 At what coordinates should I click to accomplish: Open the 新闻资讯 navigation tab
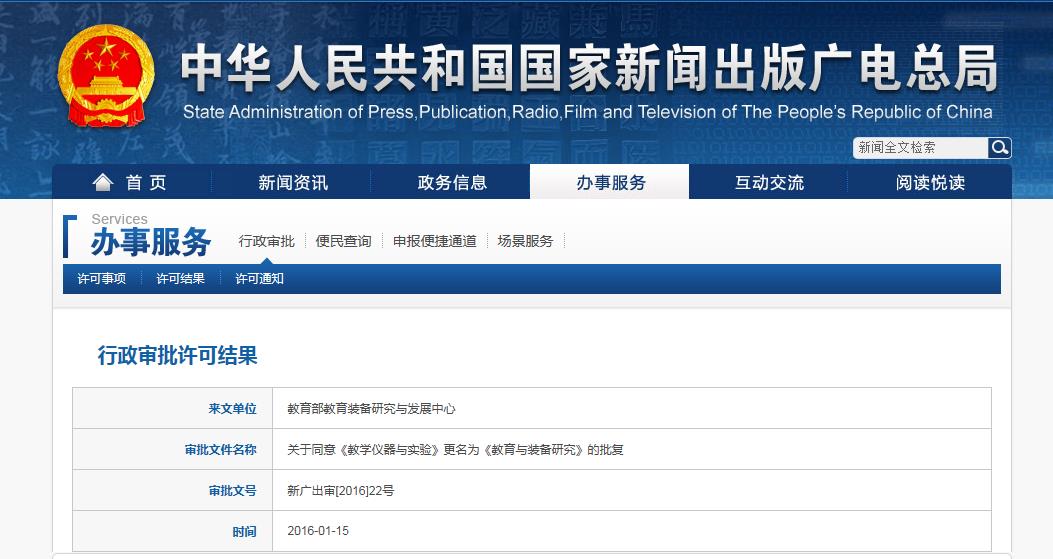click(292, 182)
